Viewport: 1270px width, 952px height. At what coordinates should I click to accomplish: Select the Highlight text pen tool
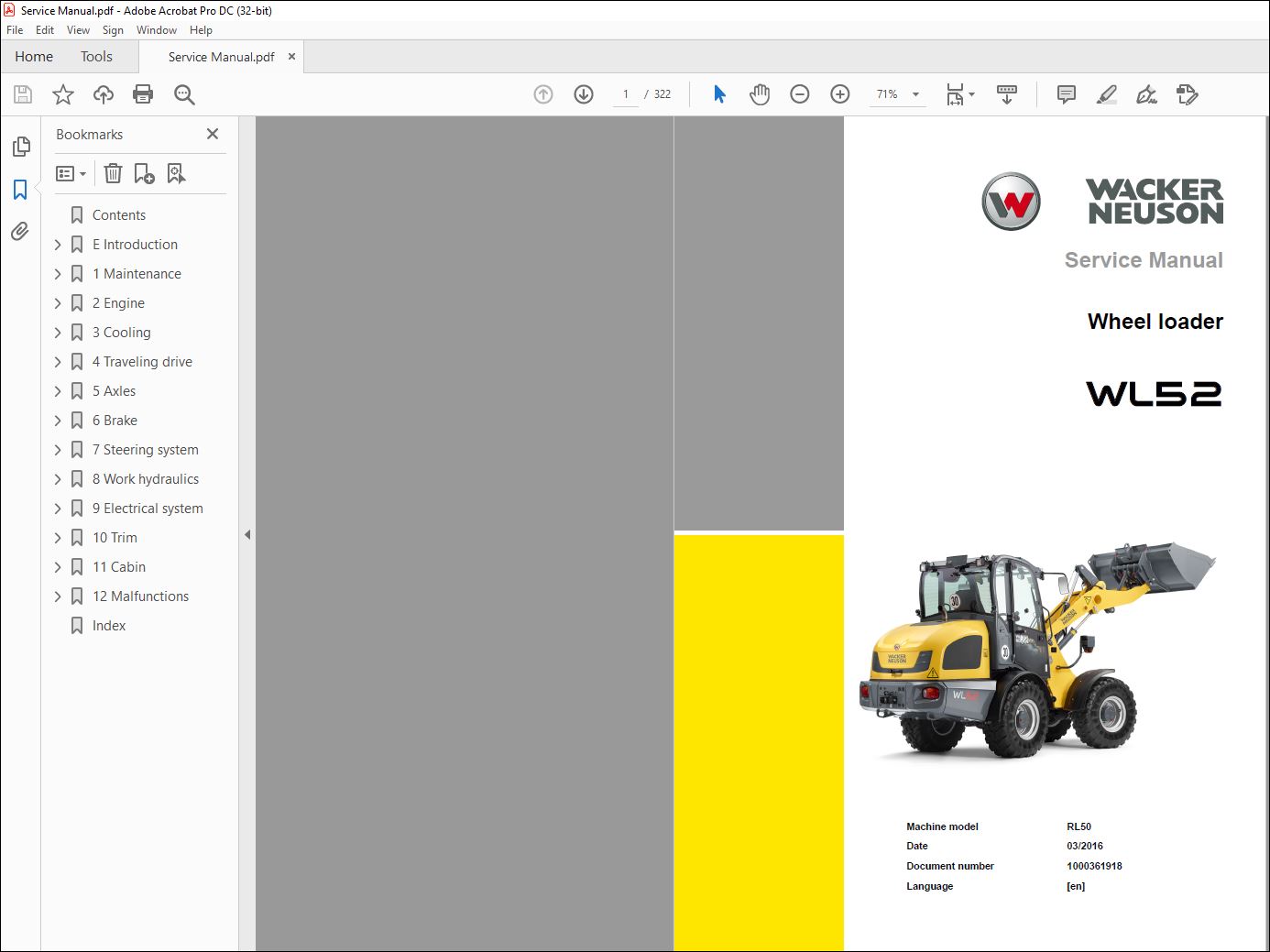pos(1107,94)
